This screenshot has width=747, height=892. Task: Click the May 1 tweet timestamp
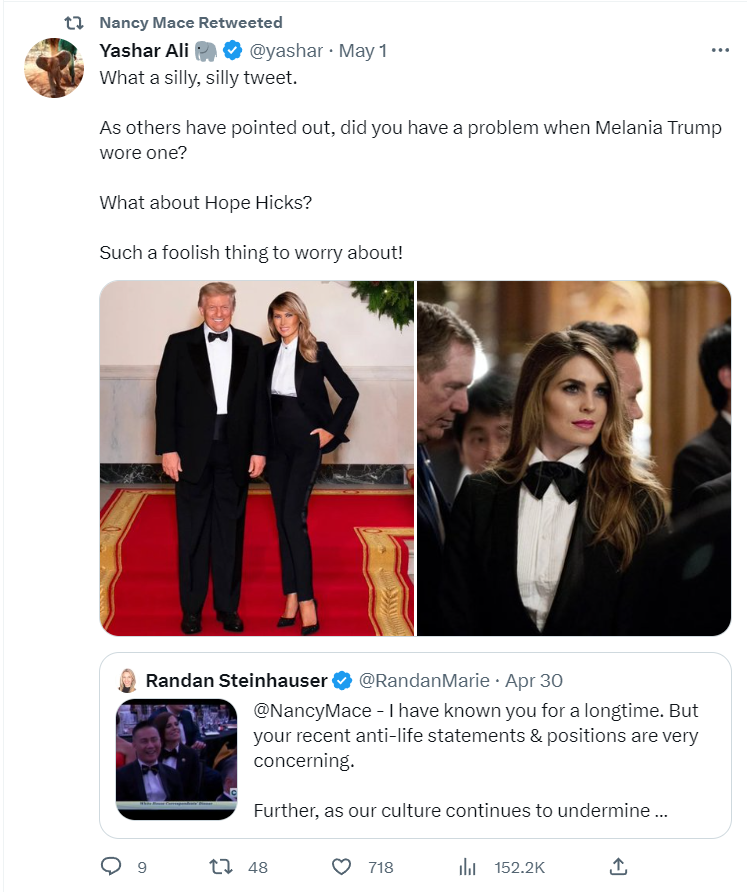(363, 50)
